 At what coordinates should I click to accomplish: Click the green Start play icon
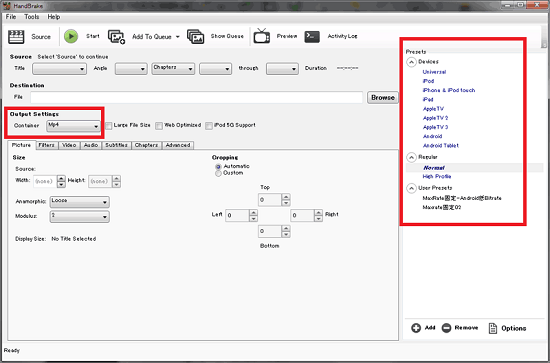[71, 36]
